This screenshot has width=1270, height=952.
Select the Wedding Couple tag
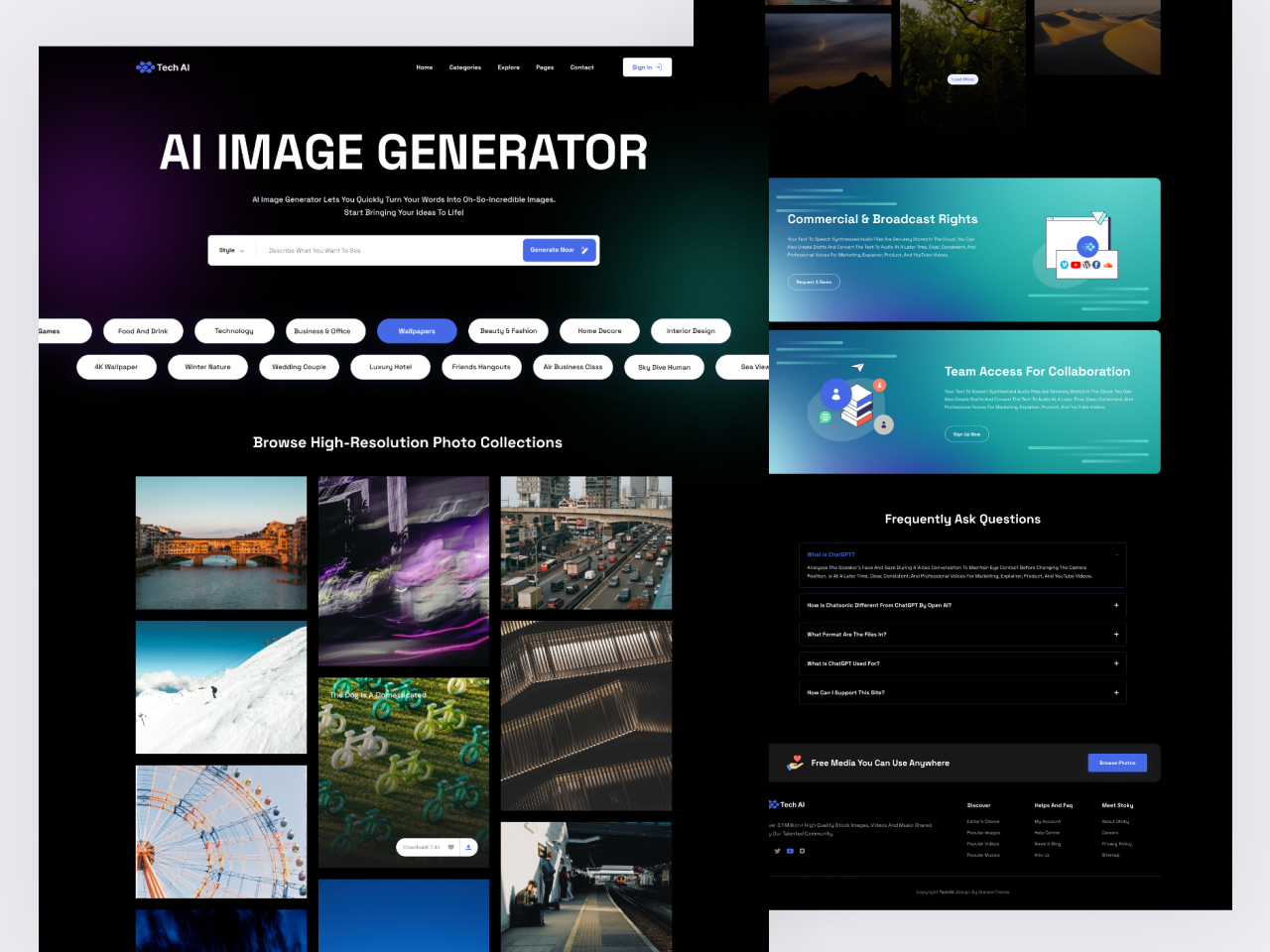tap(299, 367)
